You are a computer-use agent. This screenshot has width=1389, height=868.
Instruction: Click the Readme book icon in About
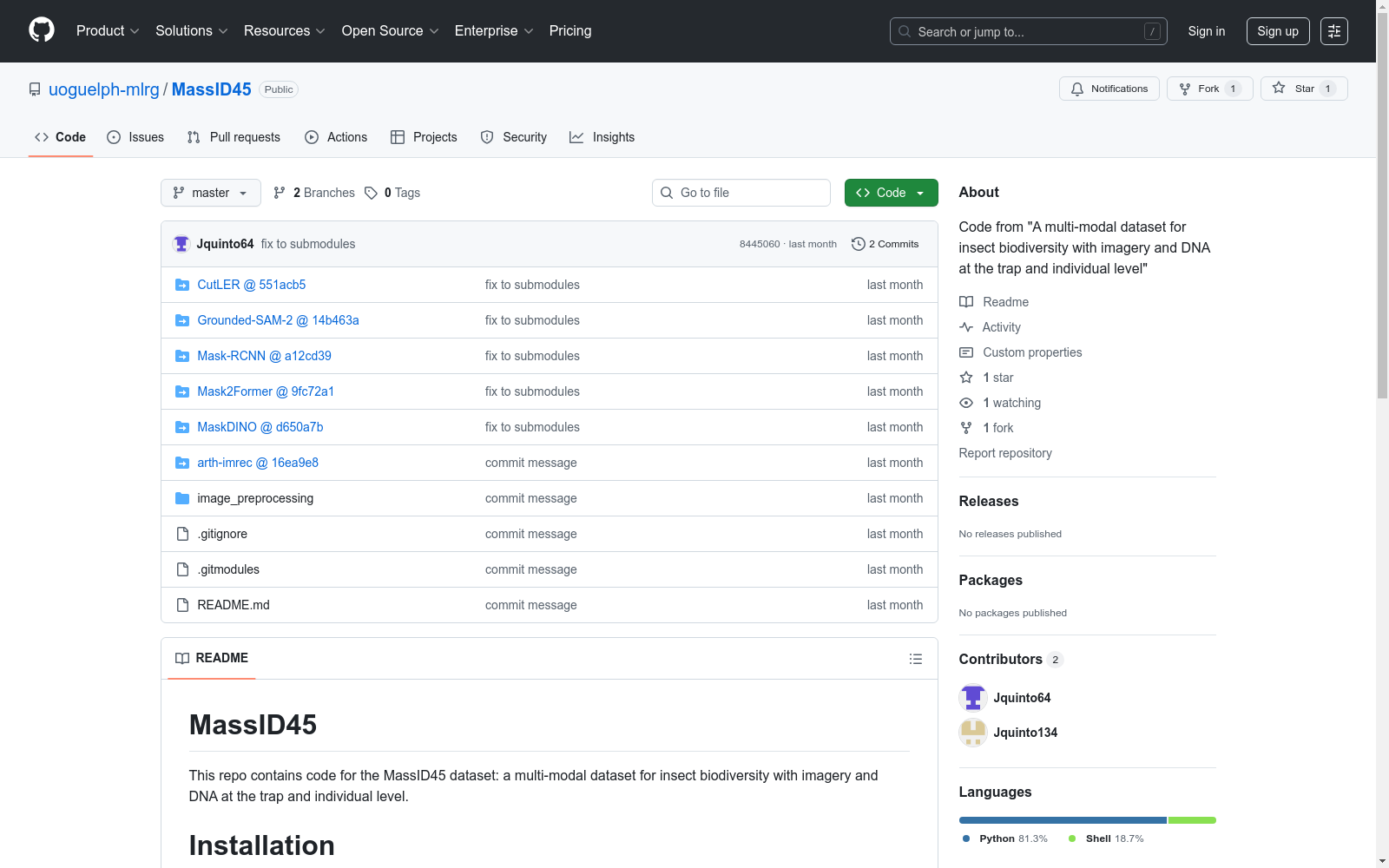(x=966, y=302)
